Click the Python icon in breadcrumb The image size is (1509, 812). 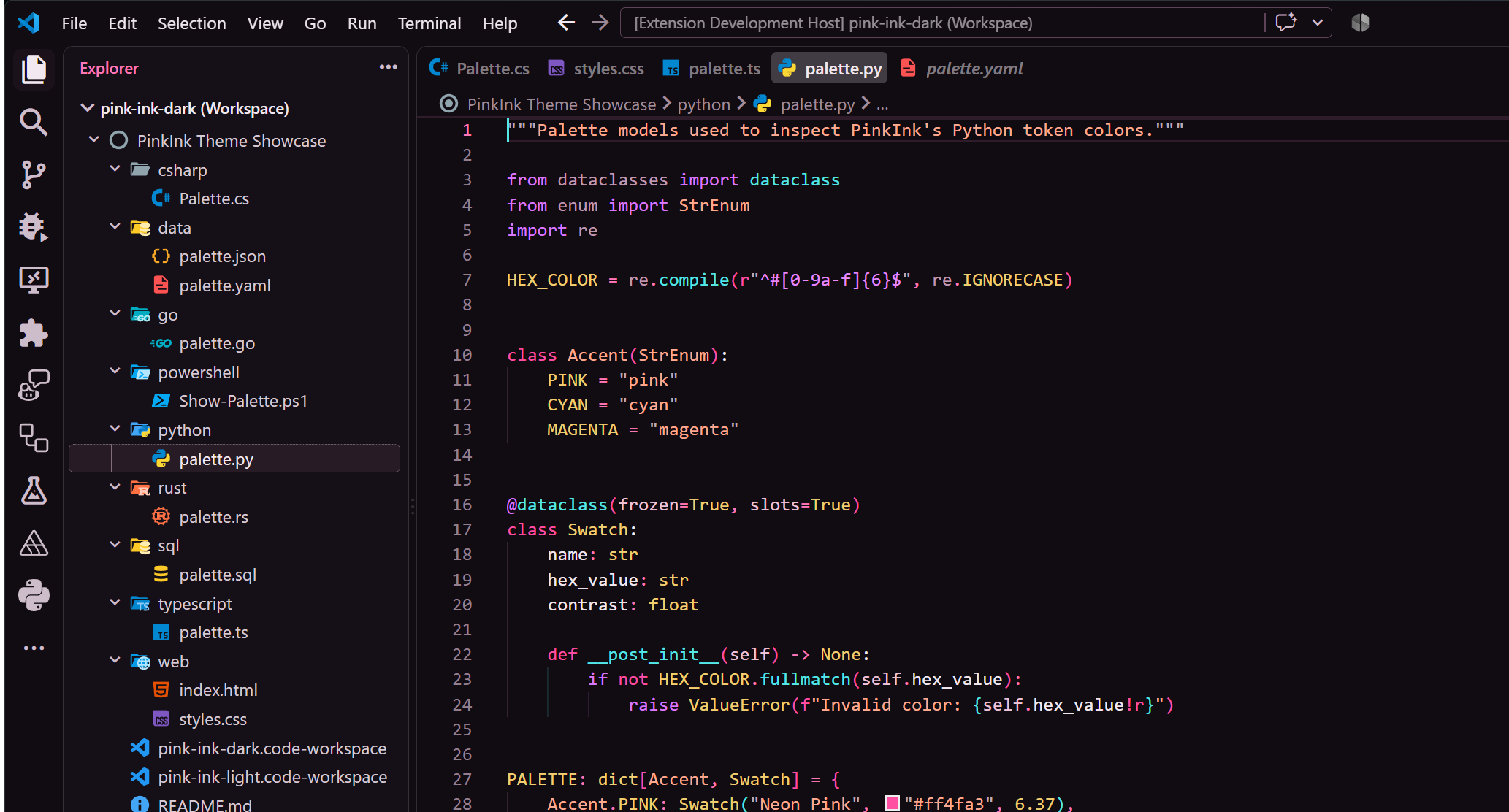coord(763,104)
